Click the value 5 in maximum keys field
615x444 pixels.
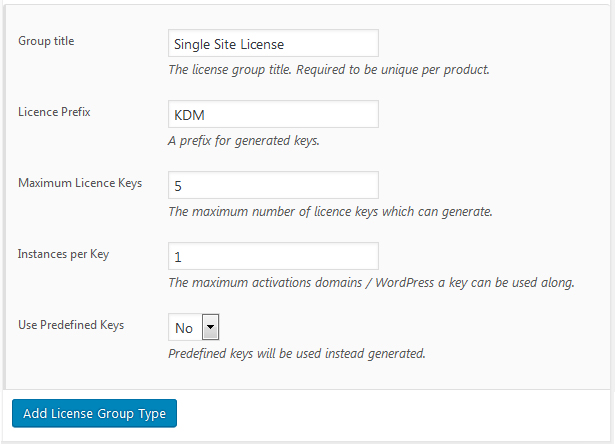coord(178,186)
